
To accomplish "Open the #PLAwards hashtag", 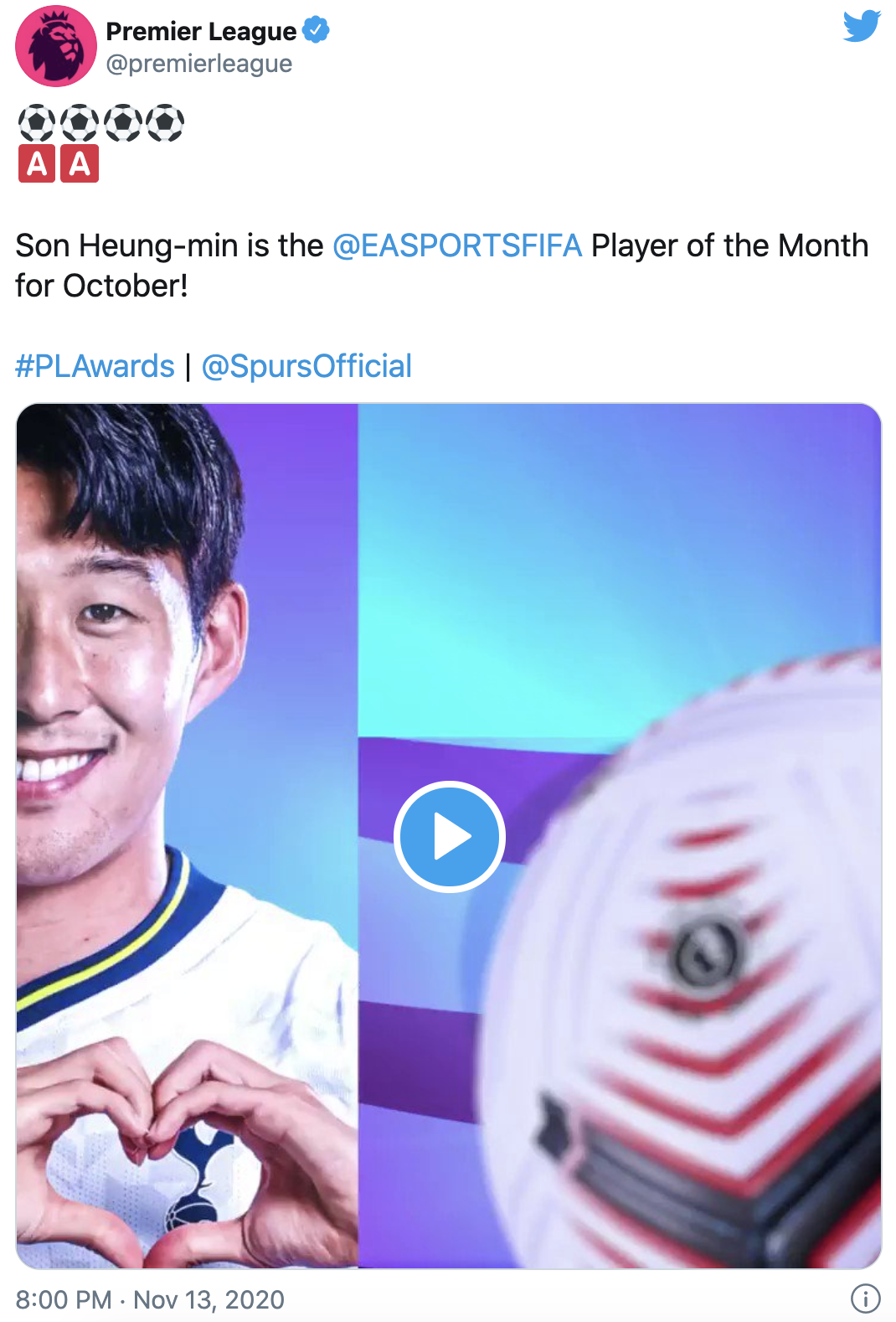I will click(x=95, y=366).
